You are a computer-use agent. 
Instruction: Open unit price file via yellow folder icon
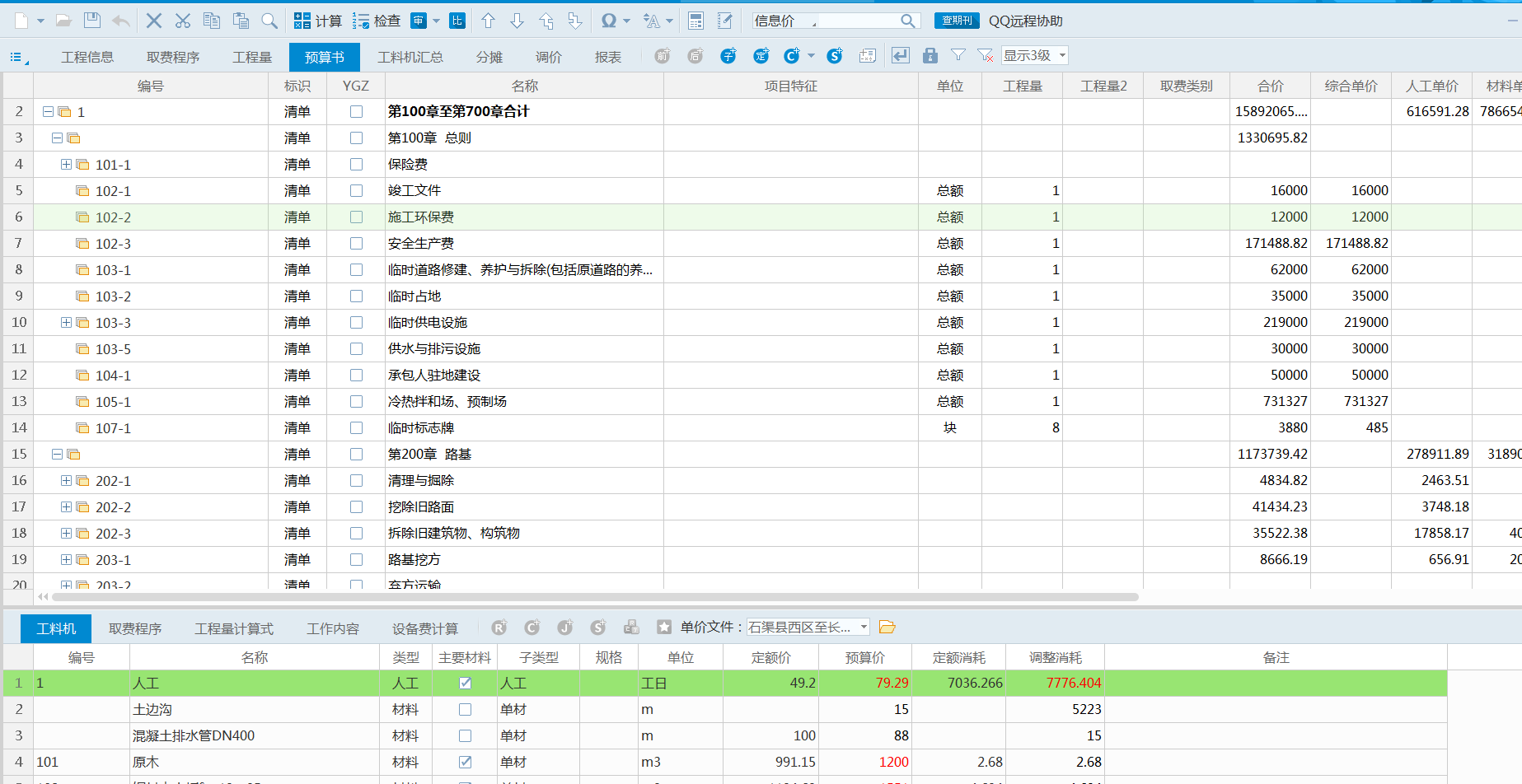point(887,628)
